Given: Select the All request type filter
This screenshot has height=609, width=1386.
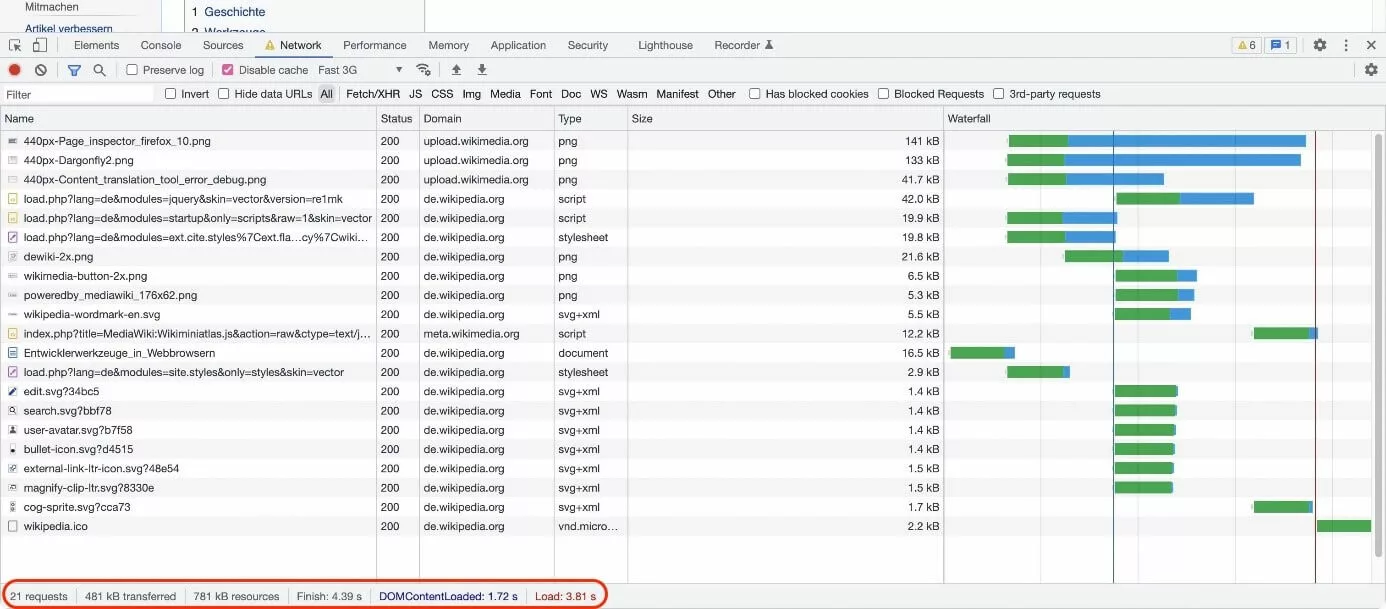Looking at the screenshot, I should pyautogui.click(x=326, y=94).
